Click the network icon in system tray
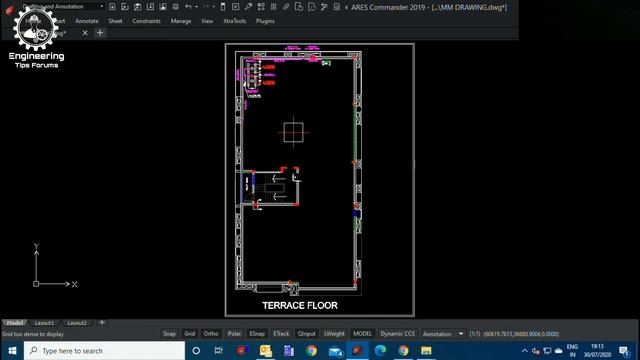Image resolution: width=640 pixels, height=360 pixels. coord(547,351)
